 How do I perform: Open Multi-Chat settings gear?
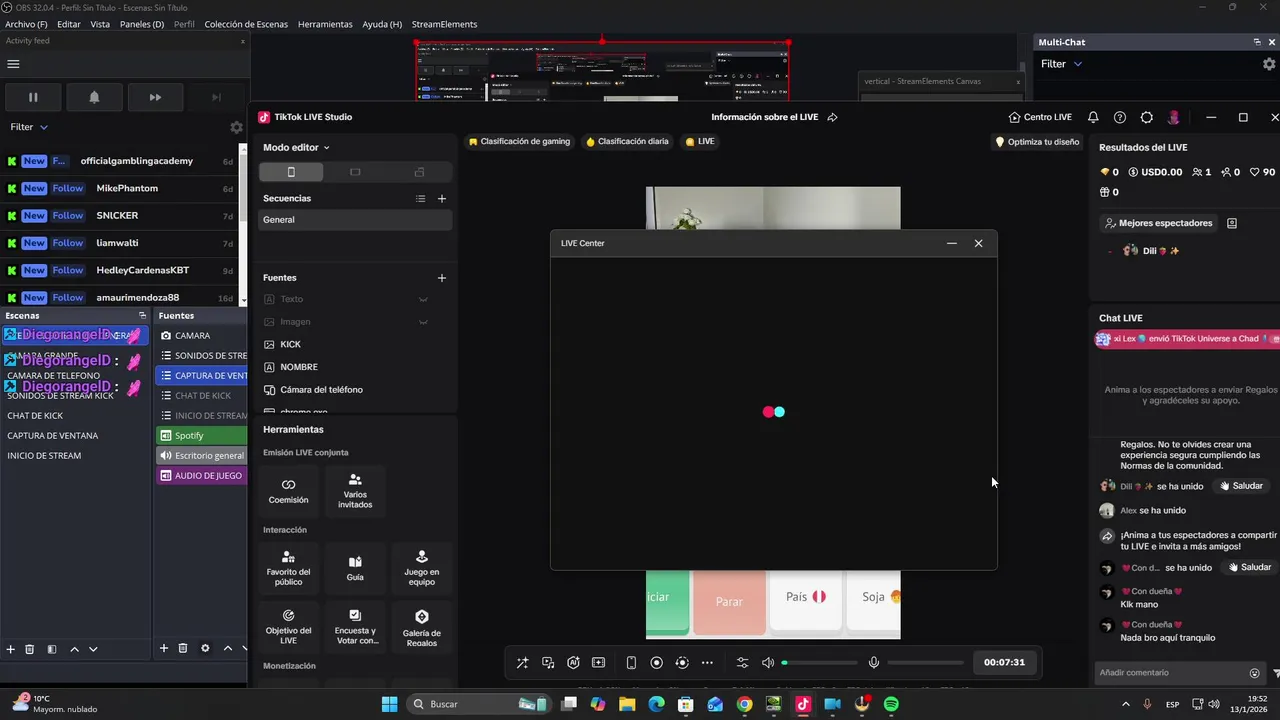coord(1269,64)
